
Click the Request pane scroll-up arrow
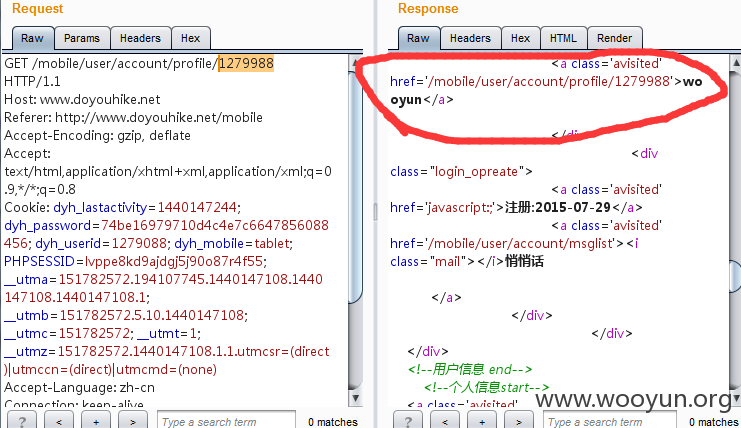coord(355,63)
